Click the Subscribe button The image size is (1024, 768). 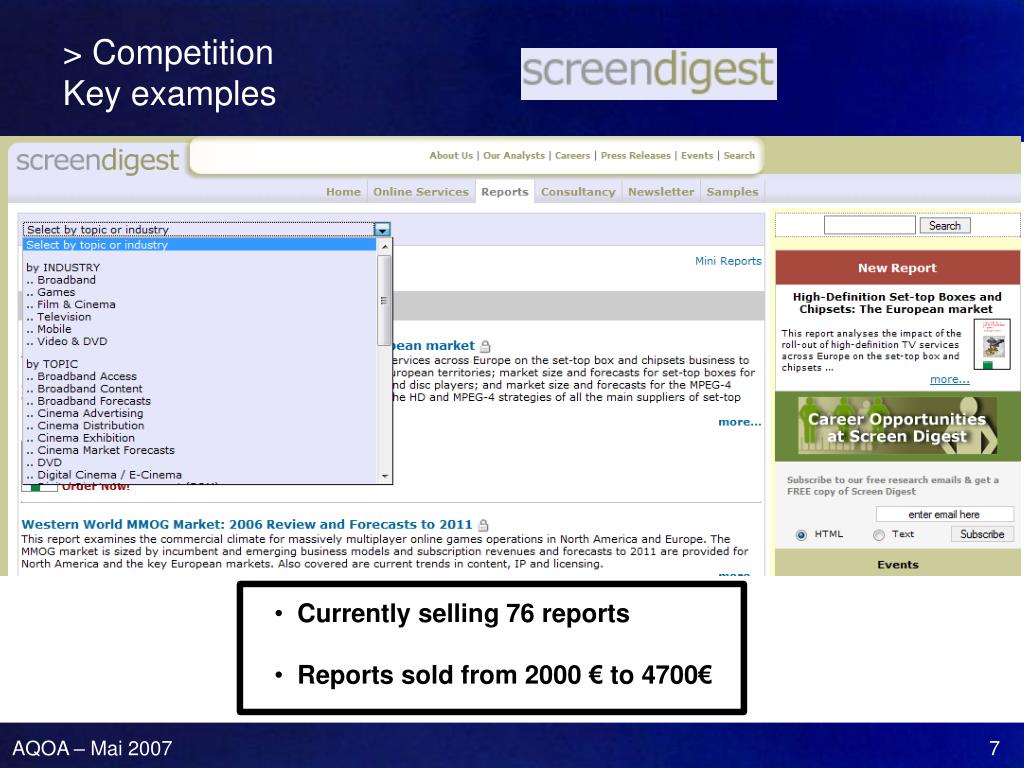[x=982, y=534]
